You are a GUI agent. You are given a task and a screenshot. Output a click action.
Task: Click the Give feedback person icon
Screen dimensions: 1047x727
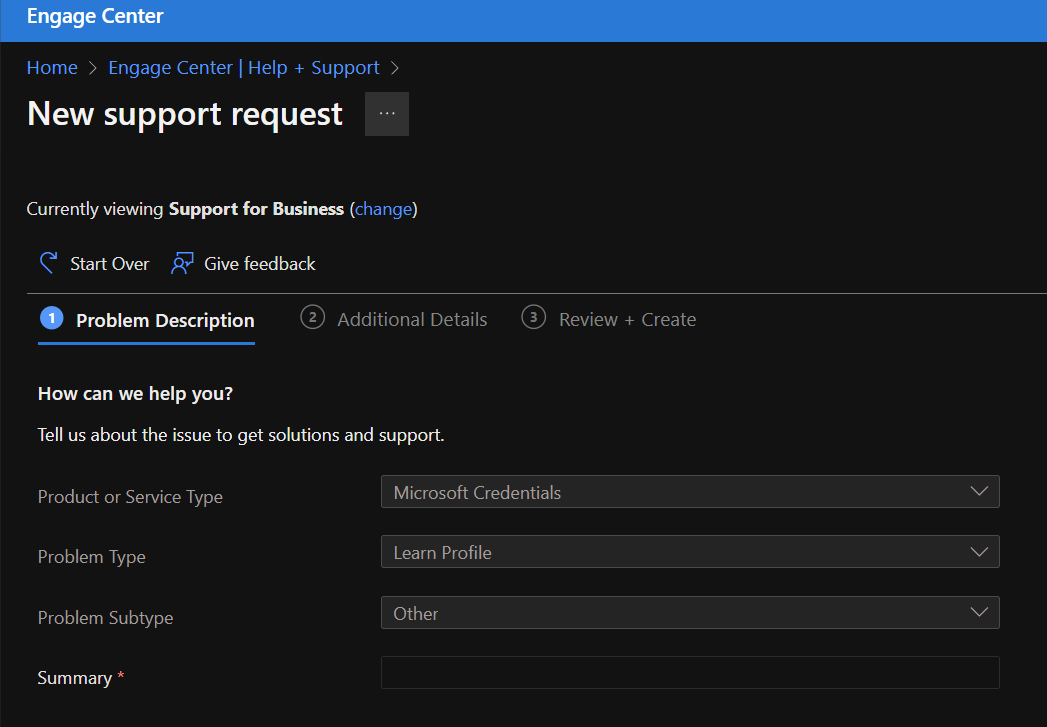(x=182, y=263)
